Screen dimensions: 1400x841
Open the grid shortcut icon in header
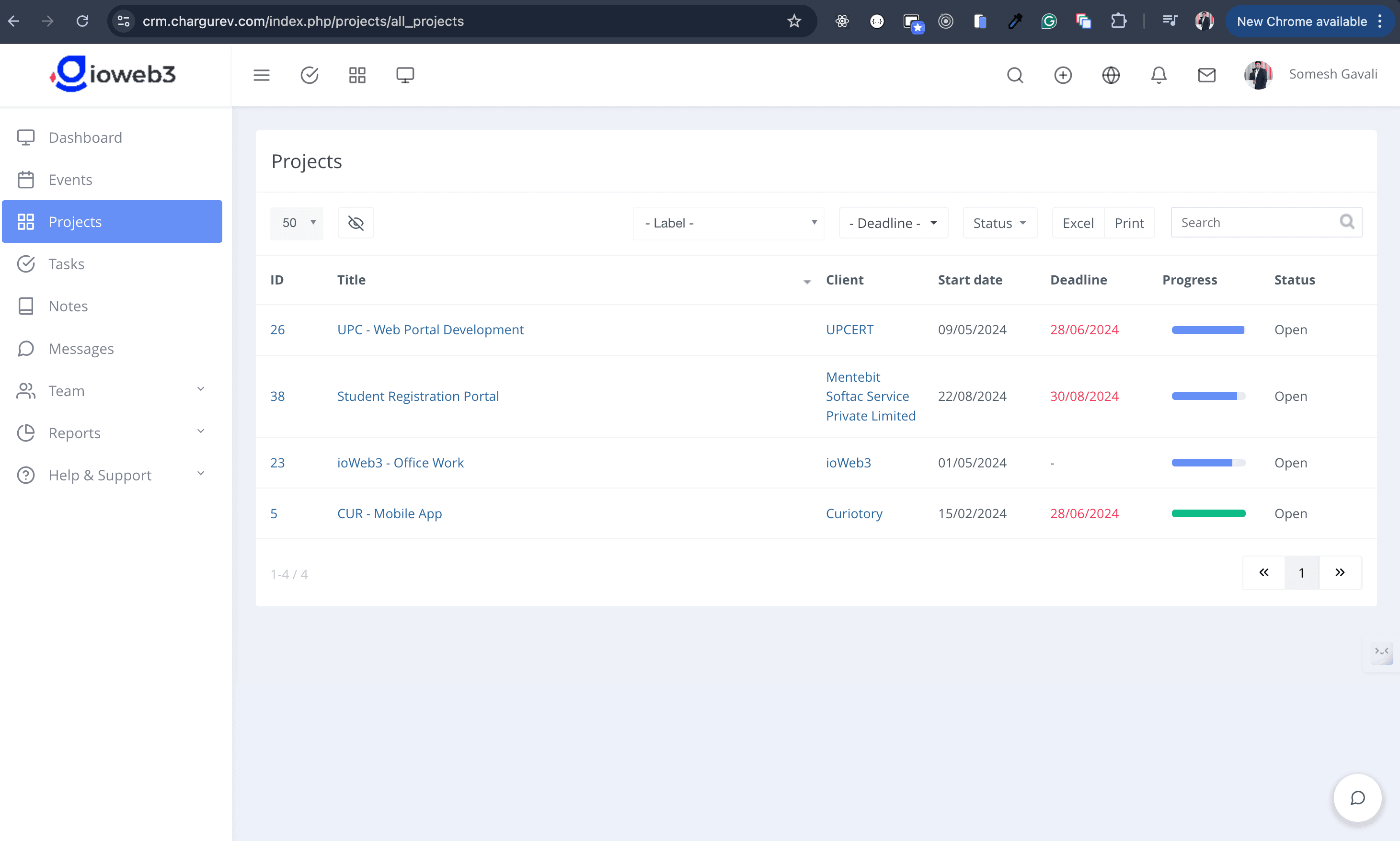(x=357, y=75)
